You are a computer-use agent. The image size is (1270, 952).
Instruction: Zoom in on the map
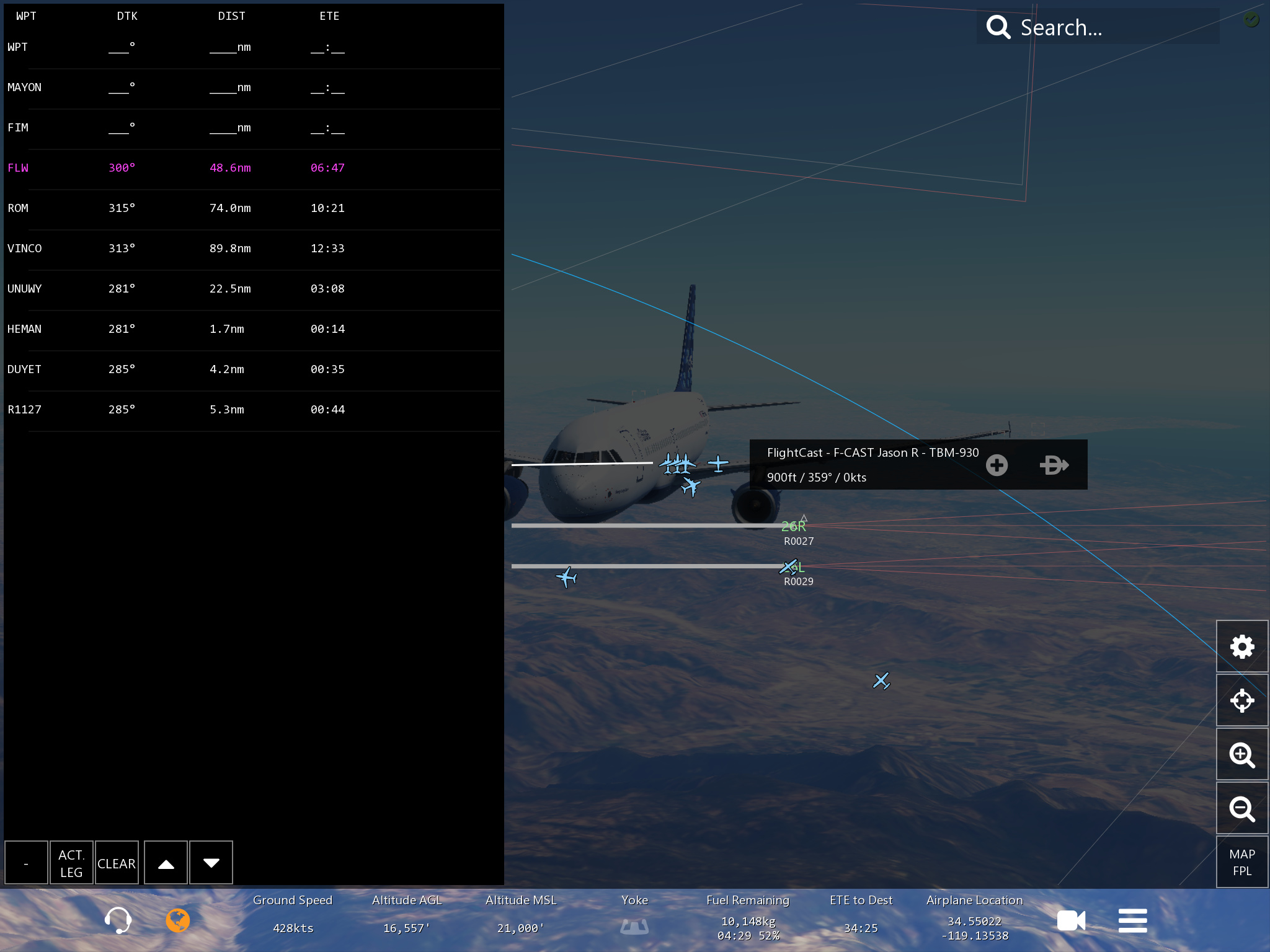[x=1241, y=755]
